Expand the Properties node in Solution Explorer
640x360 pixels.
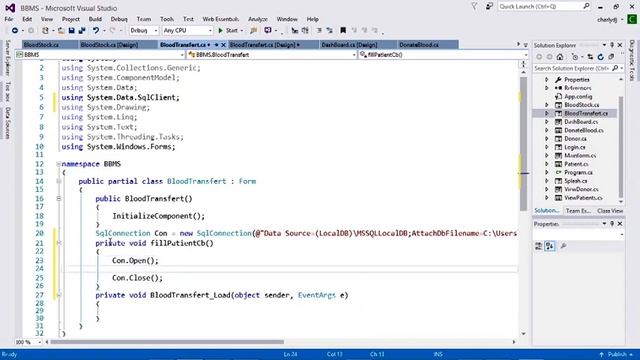click(x=547, y=80)
